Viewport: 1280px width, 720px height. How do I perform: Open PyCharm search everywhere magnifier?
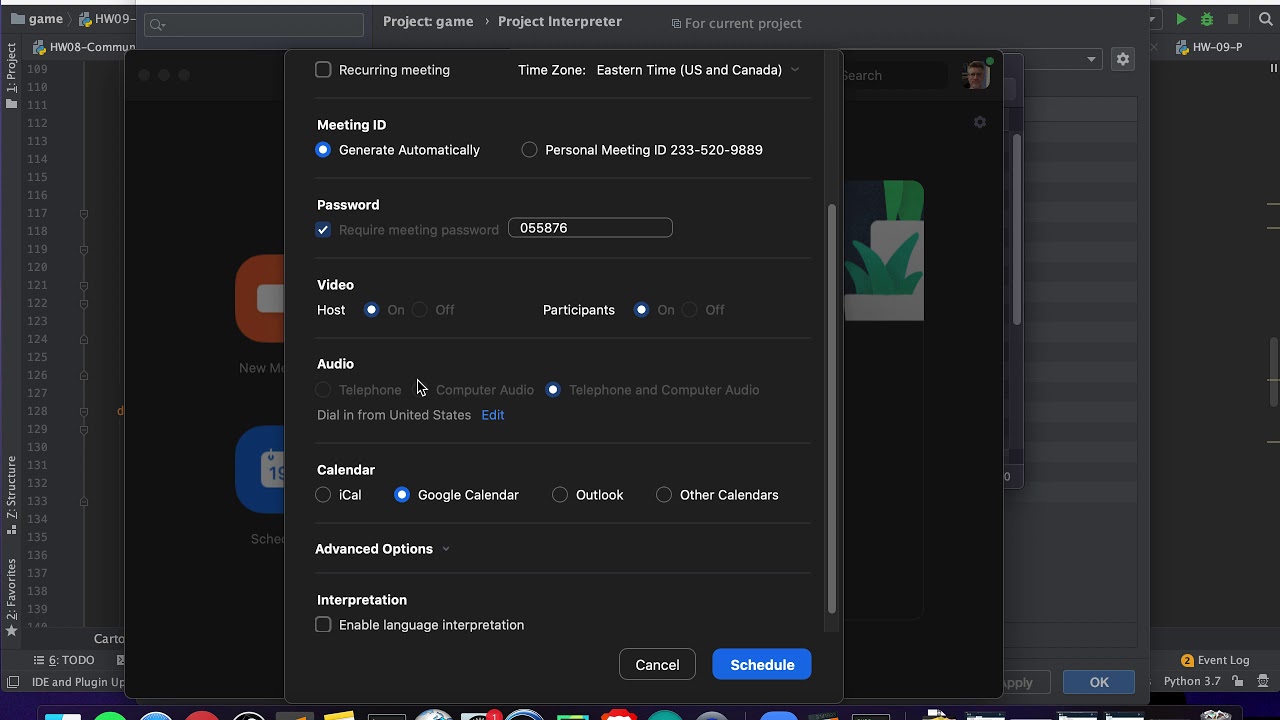coord(1266,19)
